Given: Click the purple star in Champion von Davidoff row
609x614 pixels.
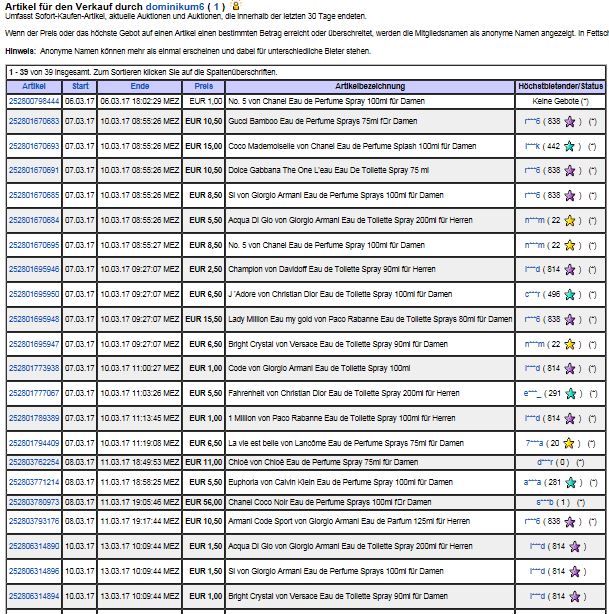Looking at the screenshot, I should pos(570,269).
